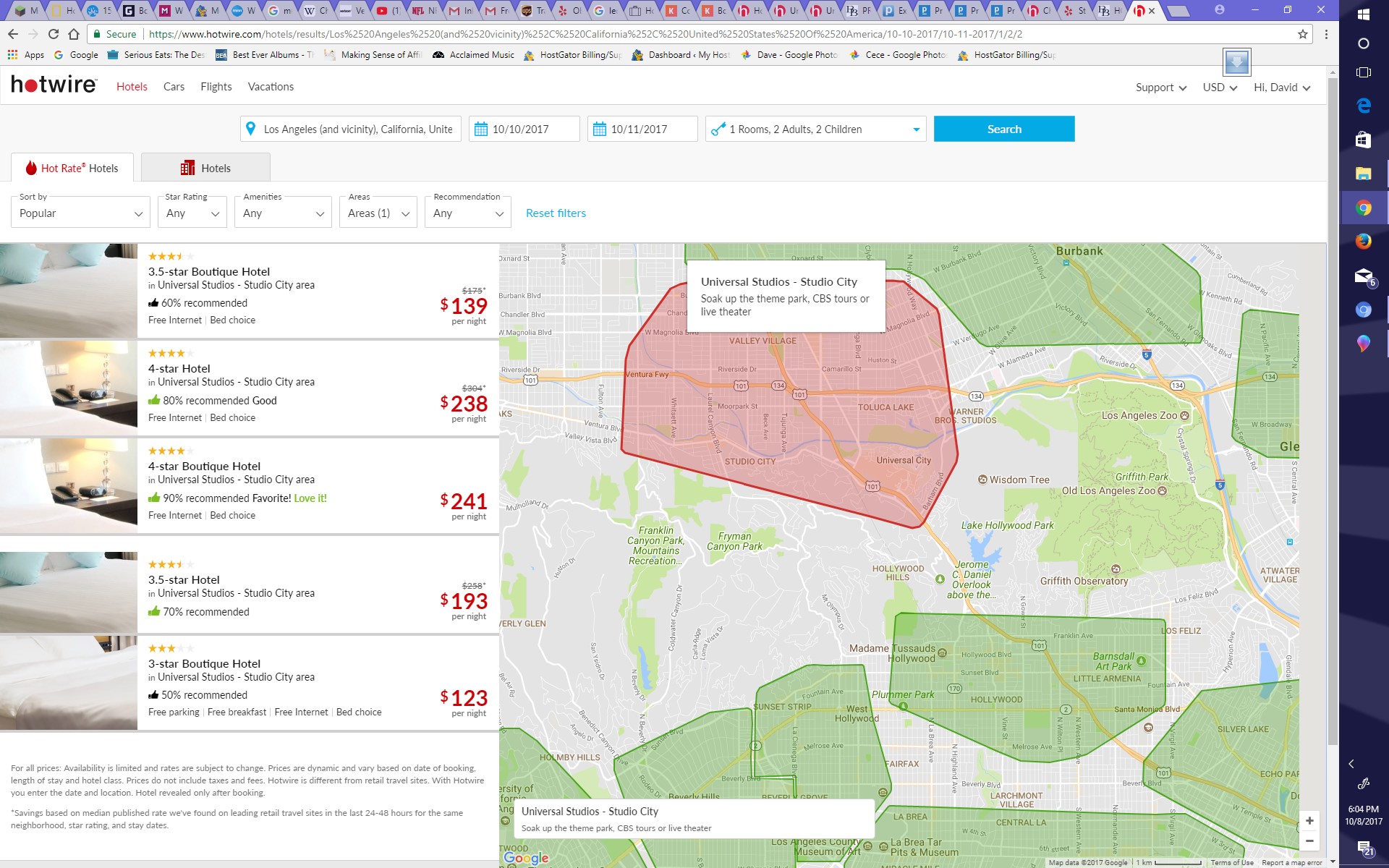Viewport: 1389px width, 868px height.
Task: Open Chrome three-dot menu
Action: pos(1326,34)
